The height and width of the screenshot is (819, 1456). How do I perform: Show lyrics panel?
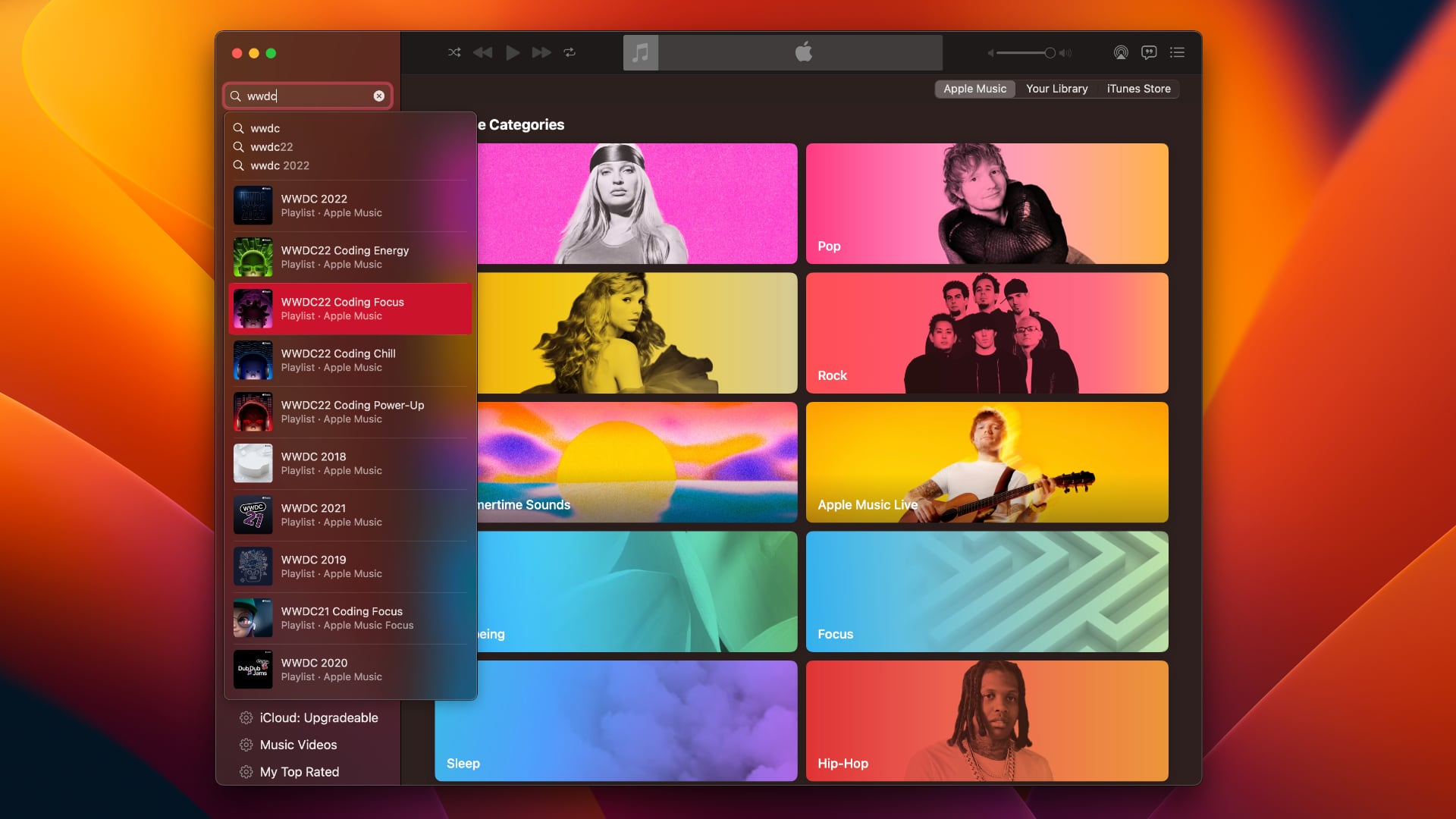click(1149, 52)
